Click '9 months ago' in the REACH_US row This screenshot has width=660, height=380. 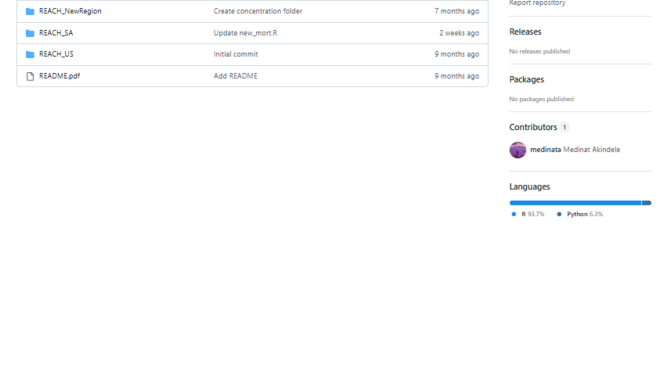(x=457, y=54)
